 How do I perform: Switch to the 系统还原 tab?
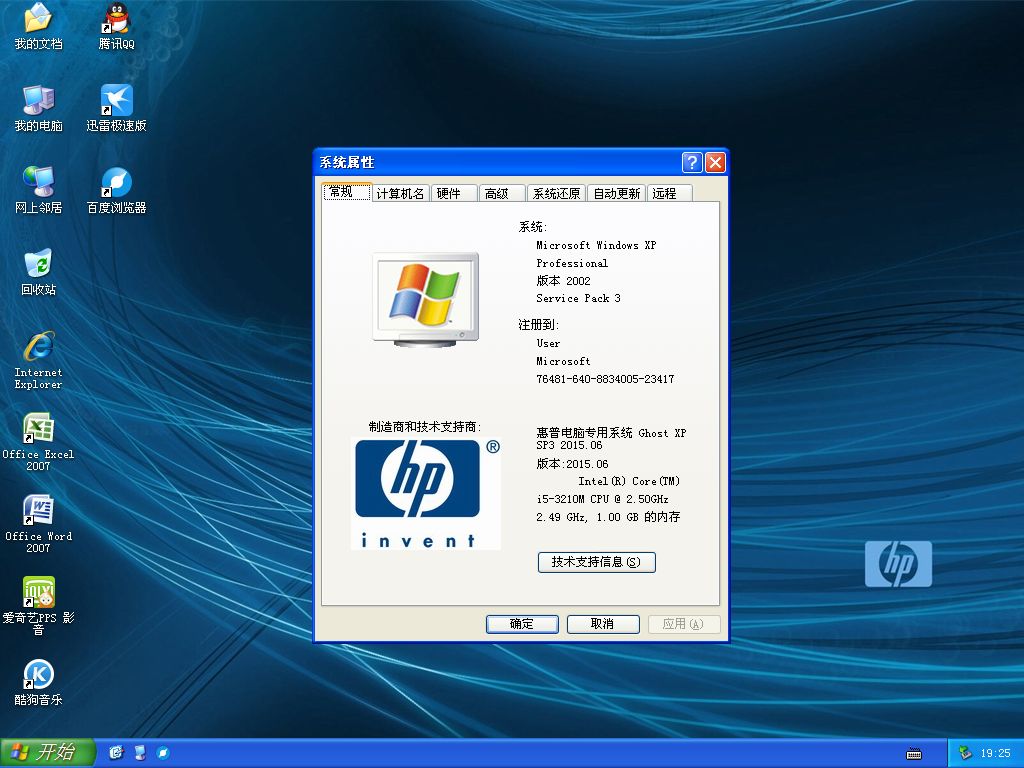[556, 193]
